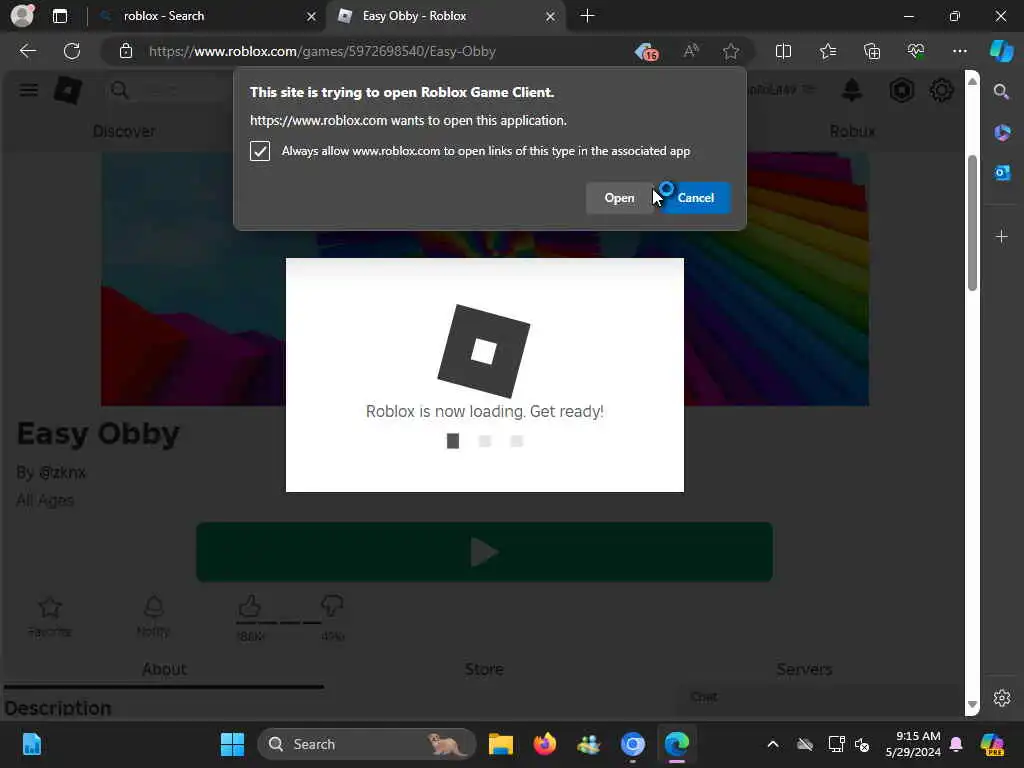This screenshot has height=768, width=1024.
Task: Click page vertical scrollbar thumb
Action: pos(972,223)
